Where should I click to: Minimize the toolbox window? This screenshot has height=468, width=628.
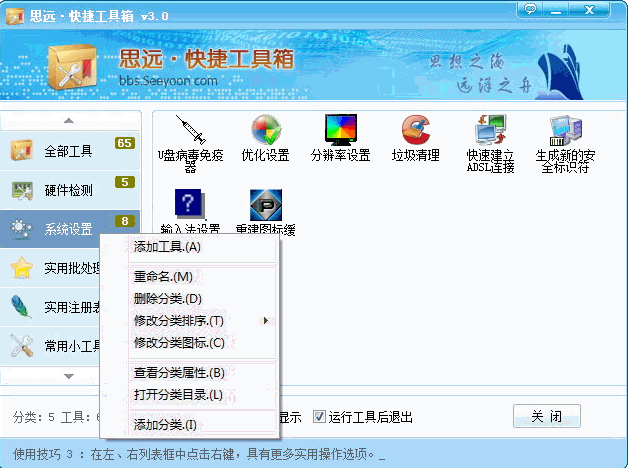click(x=556, y=10)
